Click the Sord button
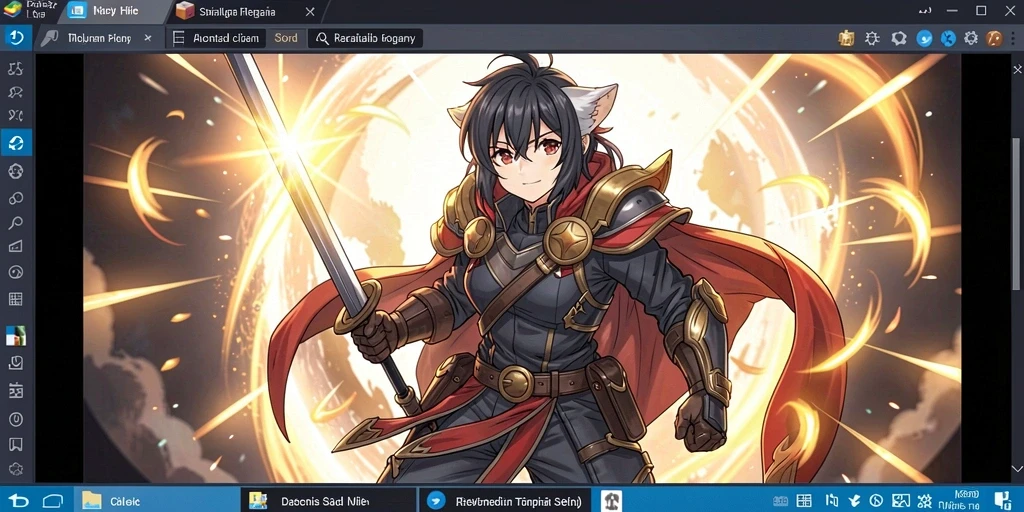 [286, 38]
